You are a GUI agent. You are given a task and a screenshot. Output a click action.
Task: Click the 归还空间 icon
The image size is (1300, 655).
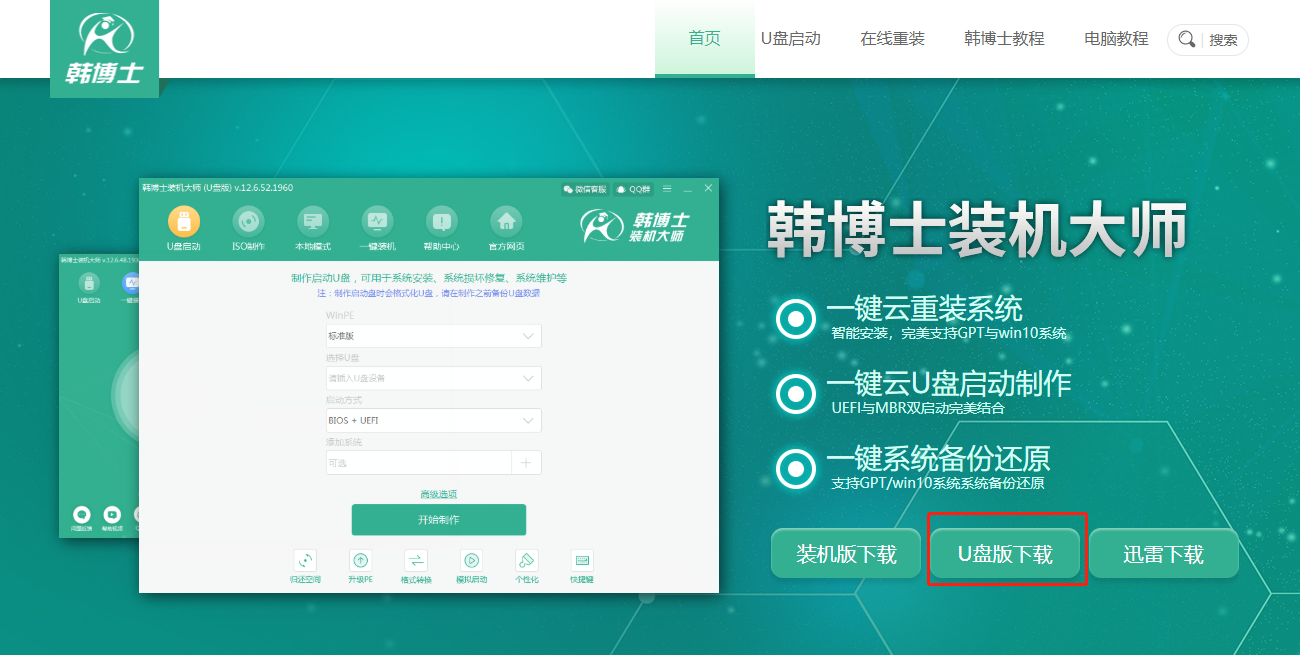(305, 565)
